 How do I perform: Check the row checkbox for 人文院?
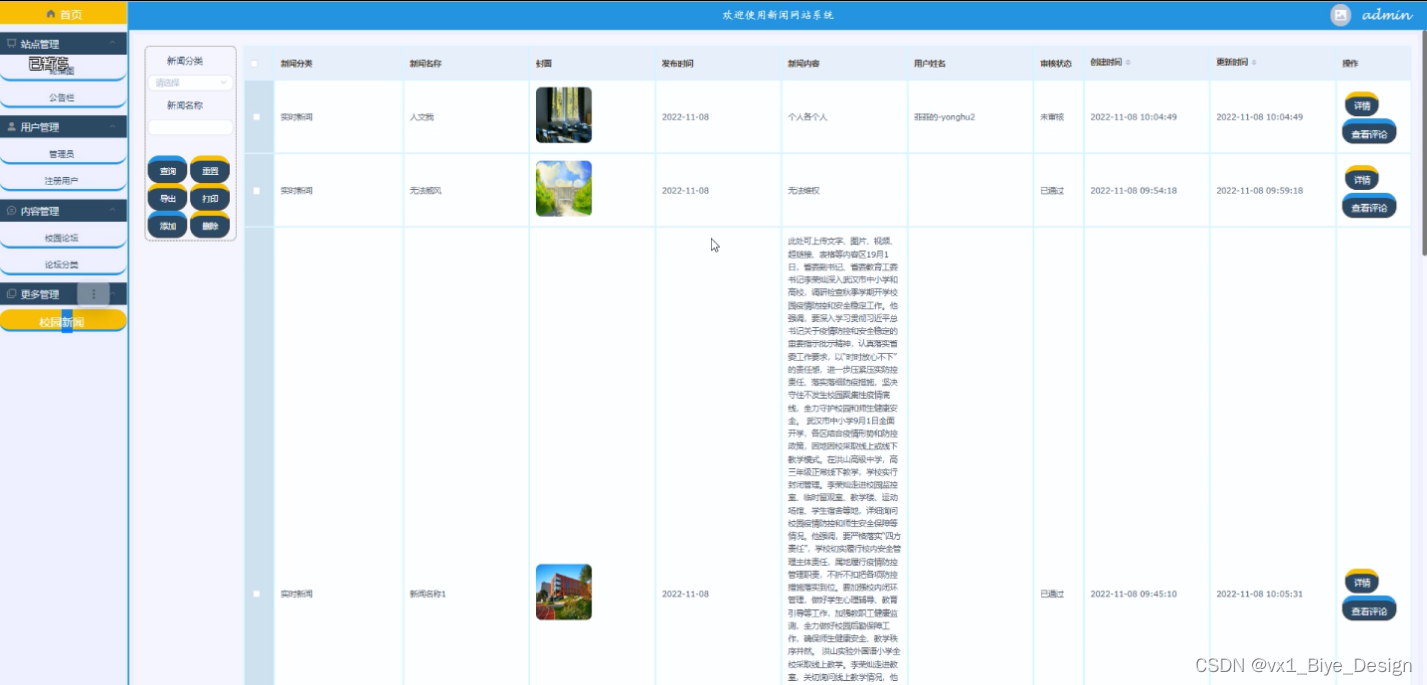point(257,117)
